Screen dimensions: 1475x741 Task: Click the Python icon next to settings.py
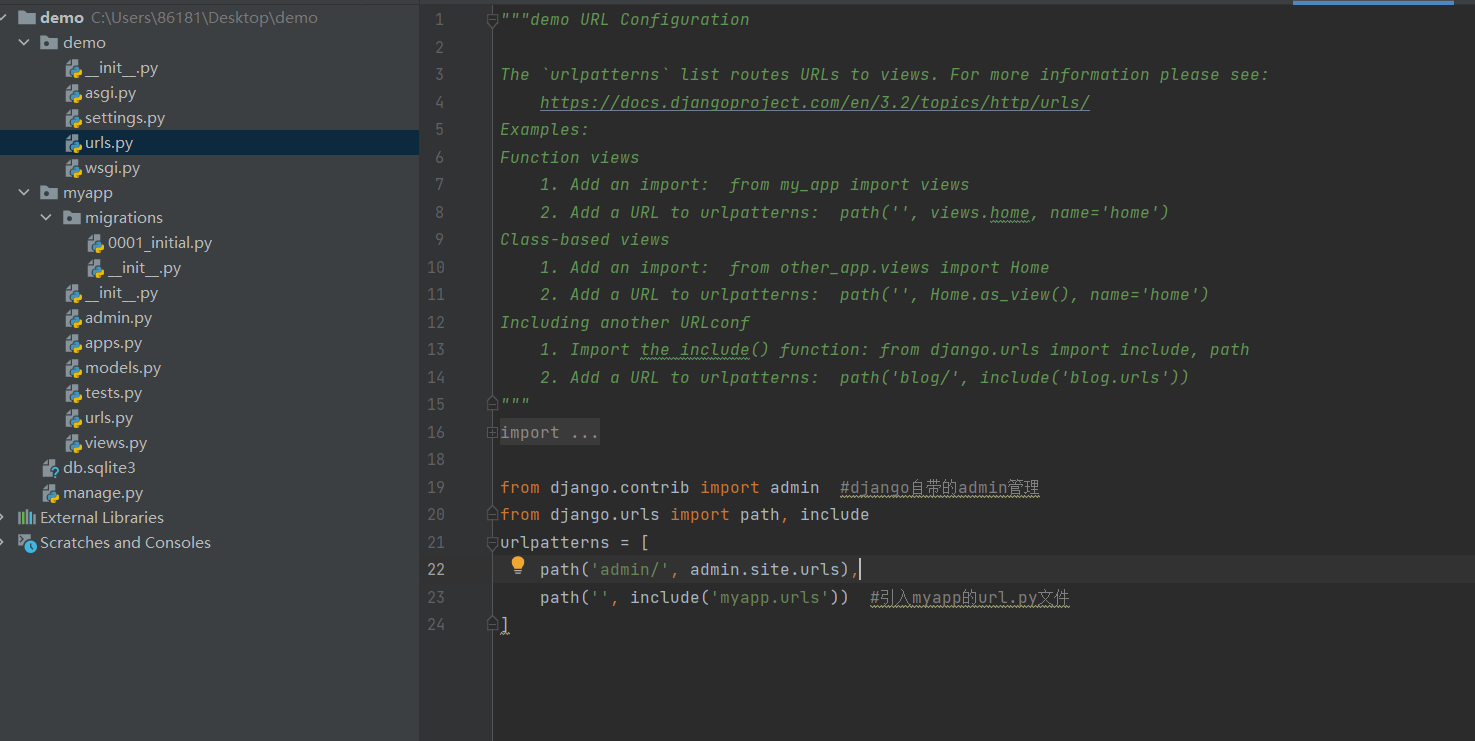[x=73, y=118]
